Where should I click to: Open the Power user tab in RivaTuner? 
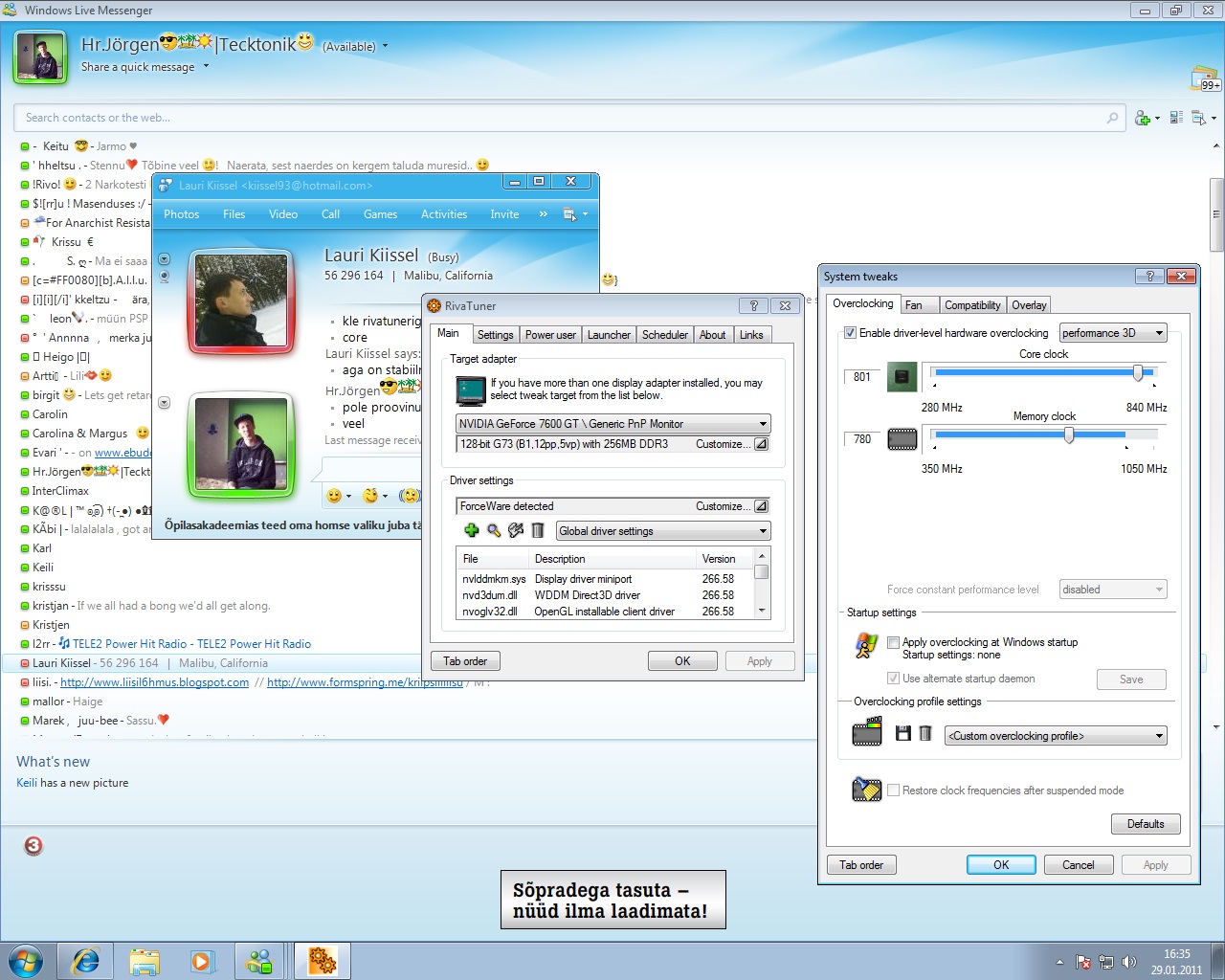tap(550, 335)
